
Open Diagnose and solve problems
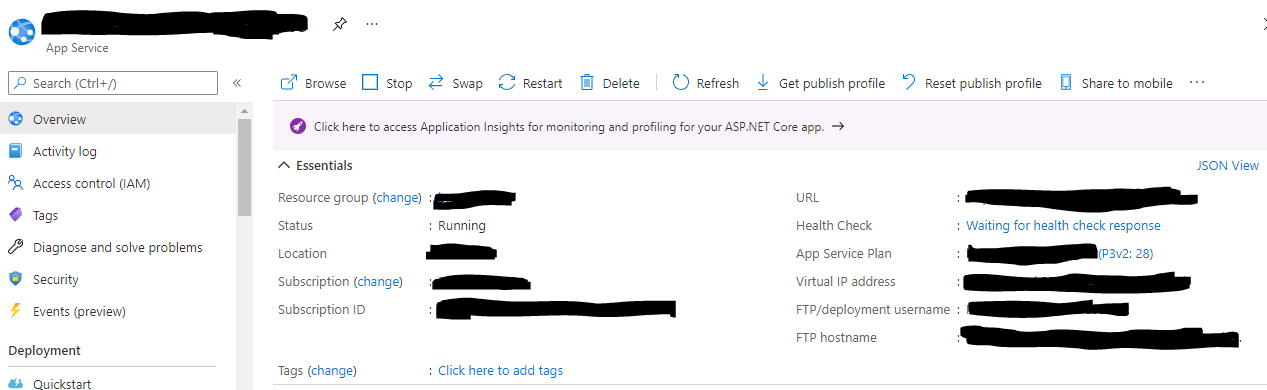pos(118,247)
